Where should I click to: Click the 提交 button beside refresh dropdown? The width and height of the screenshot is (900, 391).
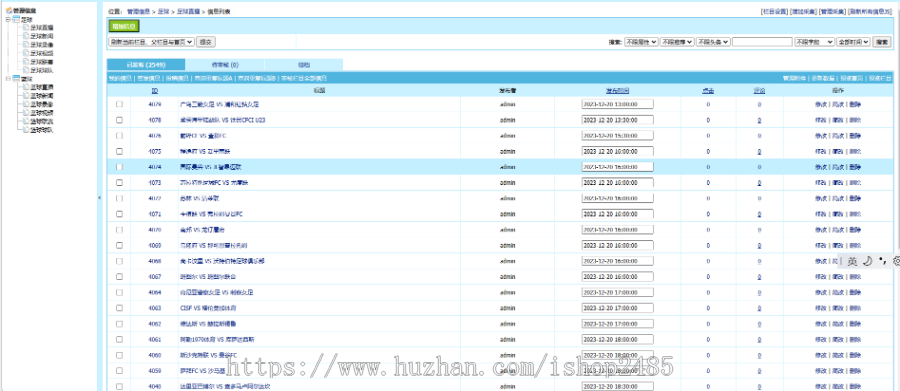tap(206, 42)
